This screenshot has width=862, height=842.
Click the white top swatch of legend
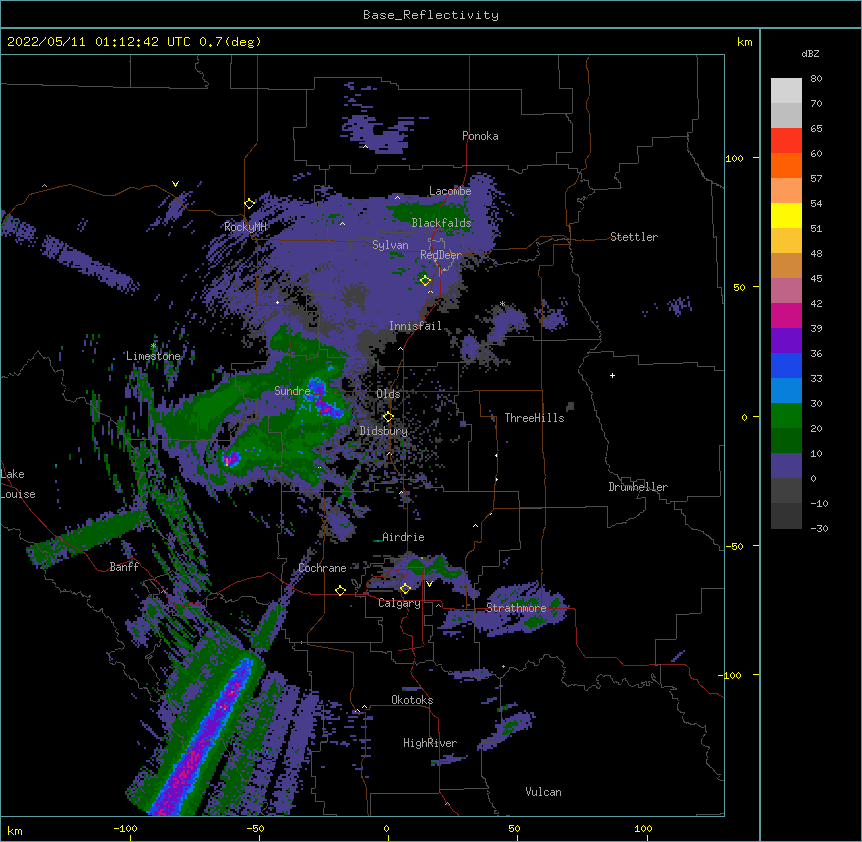(786, 91)
